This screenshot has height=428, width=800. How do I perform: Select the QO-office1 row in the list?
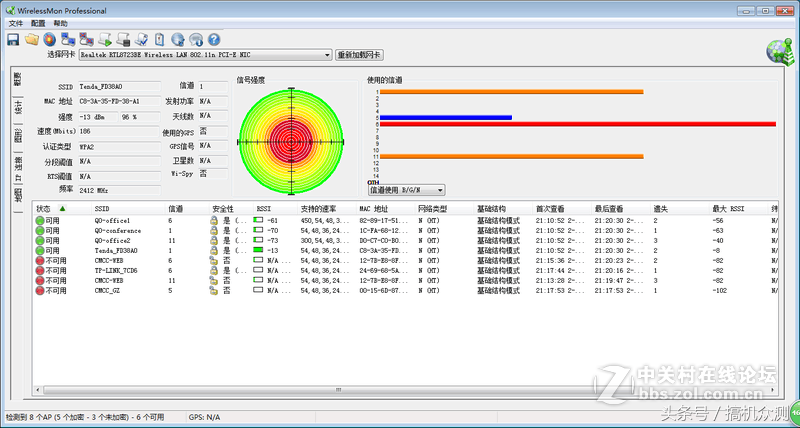click(406, 220)
